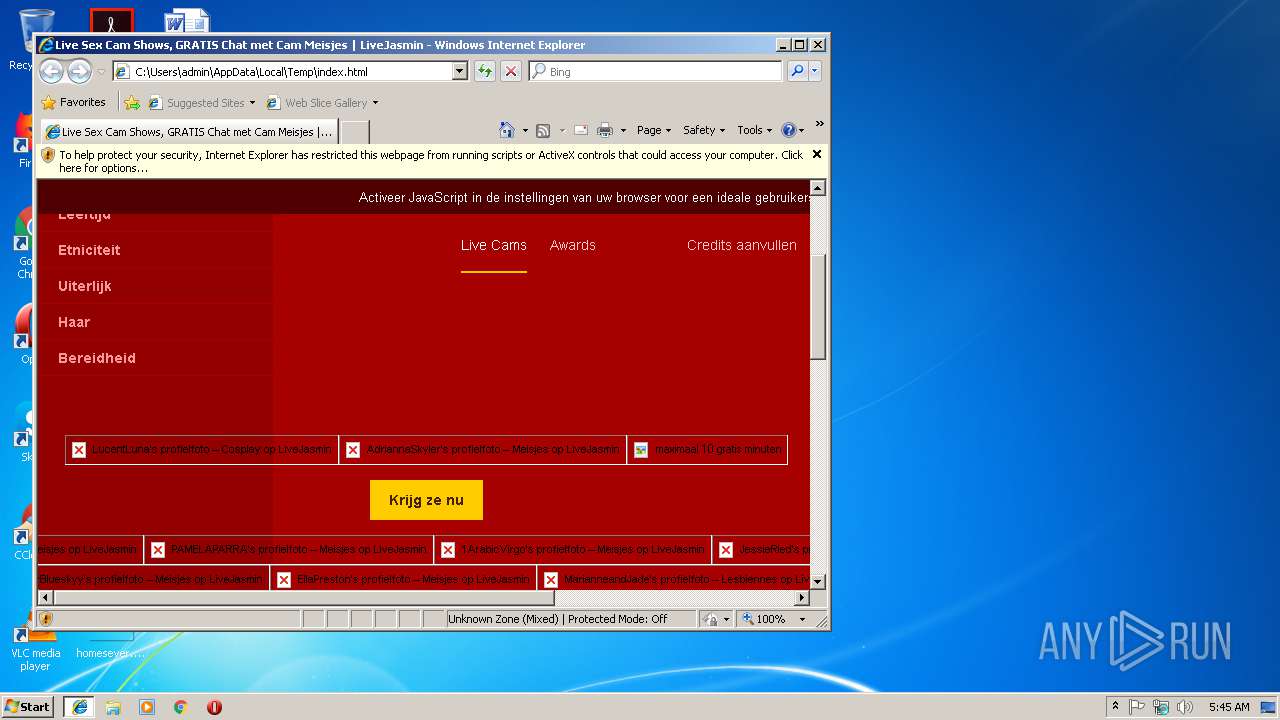Click the red round icon in taskbar
Screen dimensions: 1280x720
pyautogui.click(x=214, y=707)
